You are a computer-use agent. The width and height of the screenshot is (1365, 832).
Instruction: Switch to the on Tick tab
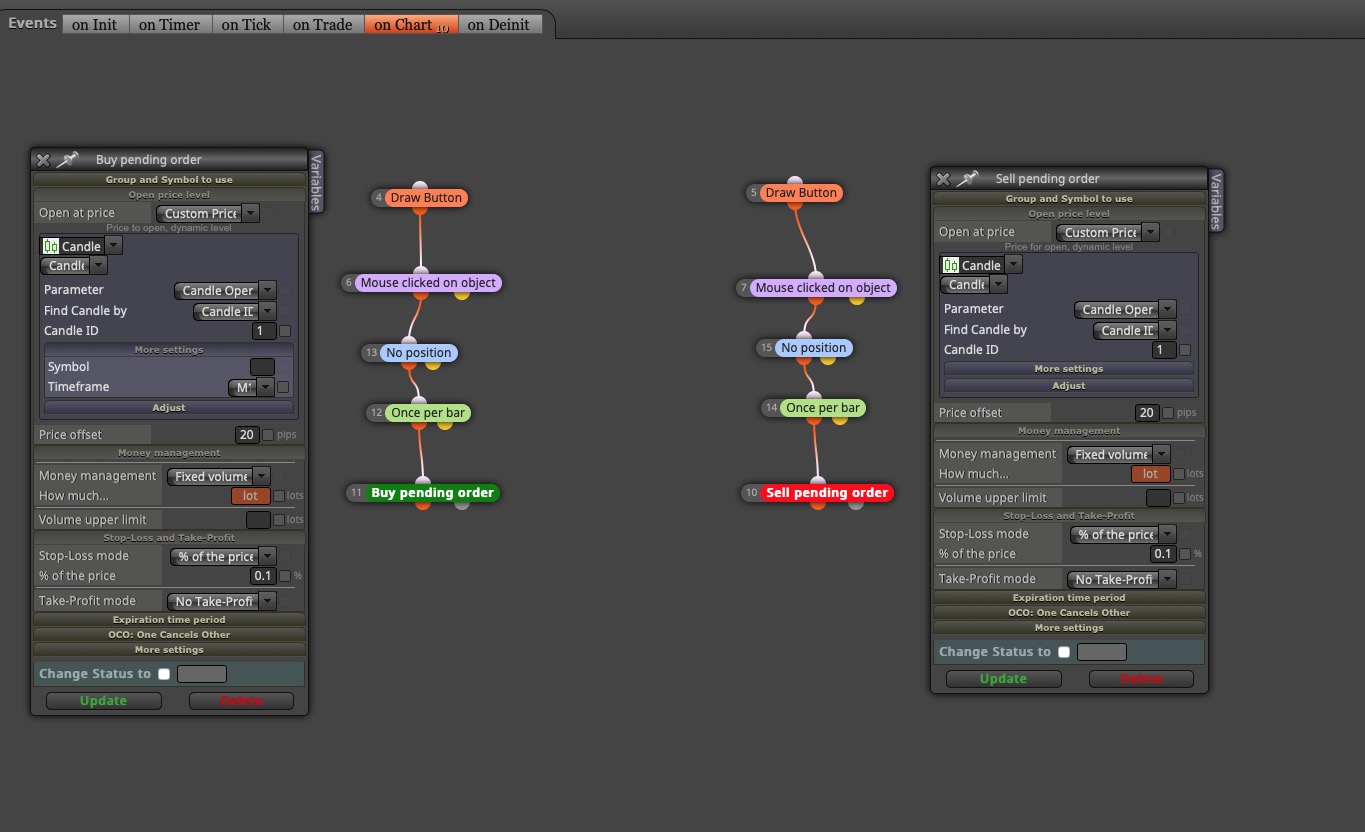pos(247,25)
